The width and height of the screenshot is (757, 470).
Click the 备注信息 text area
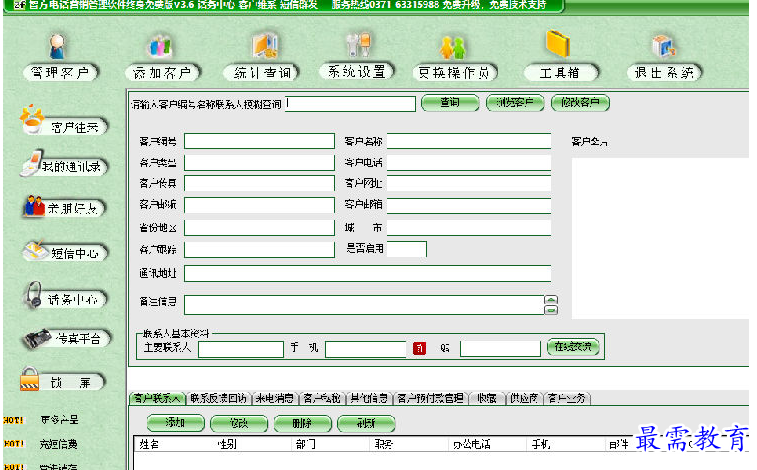(x=364, y=305)
